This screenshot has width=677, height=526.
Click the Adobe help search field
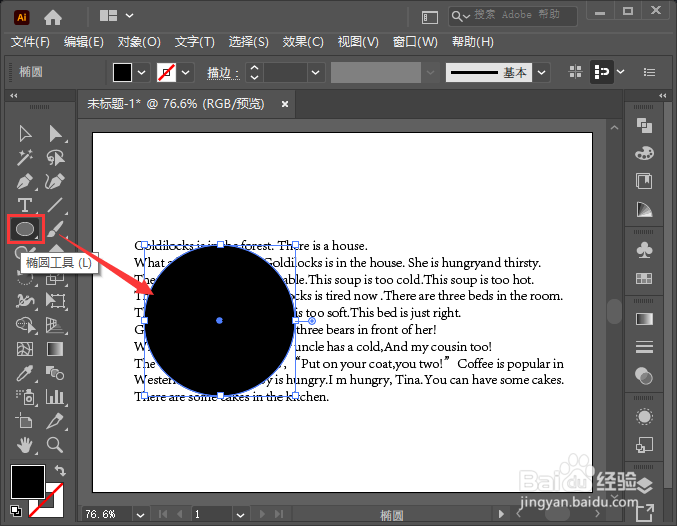point(512,16)
